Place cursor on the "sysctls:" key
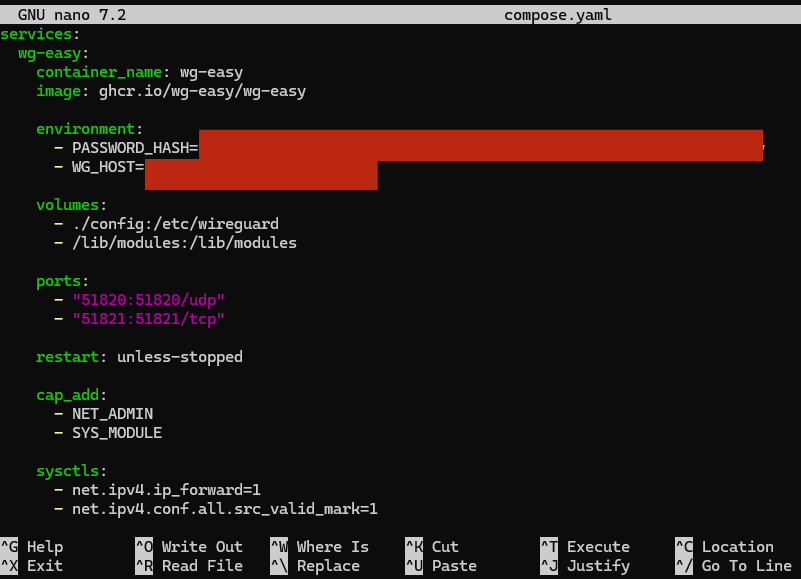The height and width of the screenshot is (579, 801). 72,471
